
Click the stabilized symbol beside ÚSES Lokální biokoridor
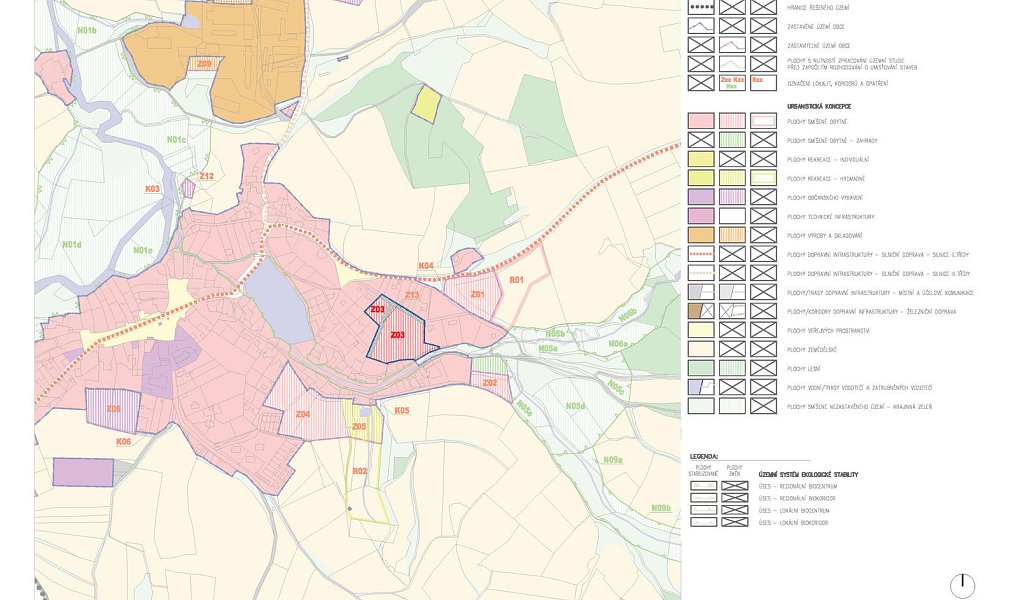(703, 522)
